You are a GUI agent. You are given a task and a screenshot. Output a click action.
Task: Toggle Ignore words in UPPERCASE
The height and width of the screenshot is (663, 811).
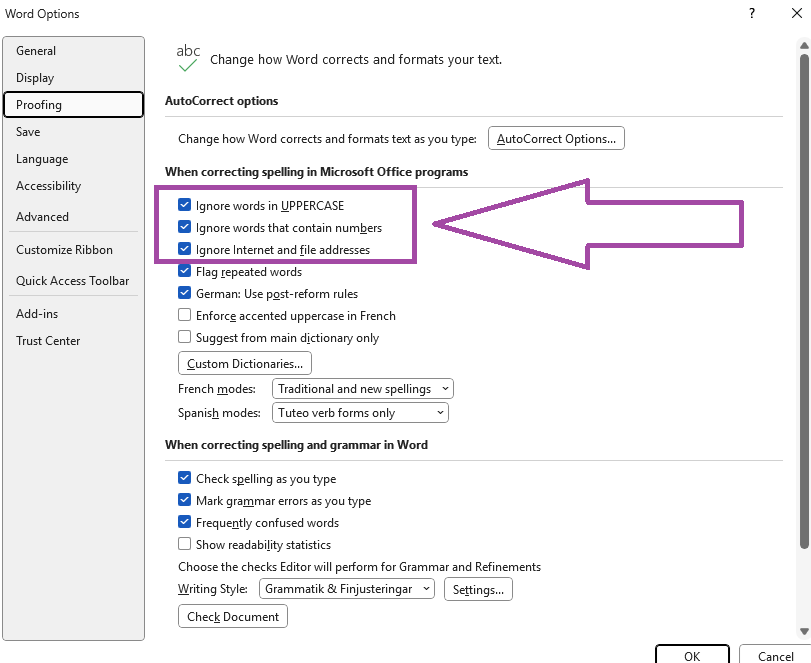(x=184, y=205)
